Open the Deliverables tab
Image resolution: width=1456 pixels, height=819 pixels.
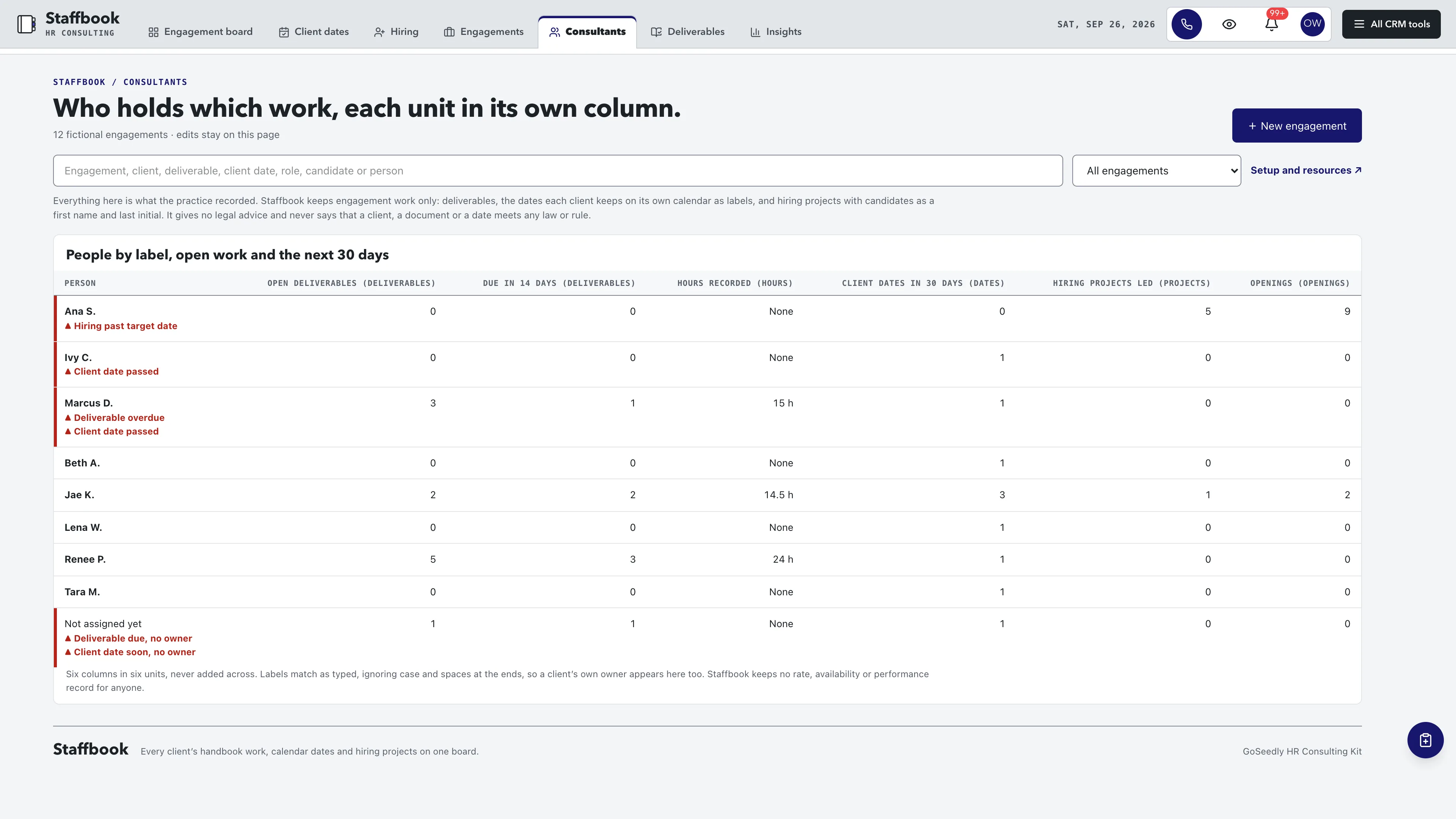pyautogui.click(x=687, y=31)
